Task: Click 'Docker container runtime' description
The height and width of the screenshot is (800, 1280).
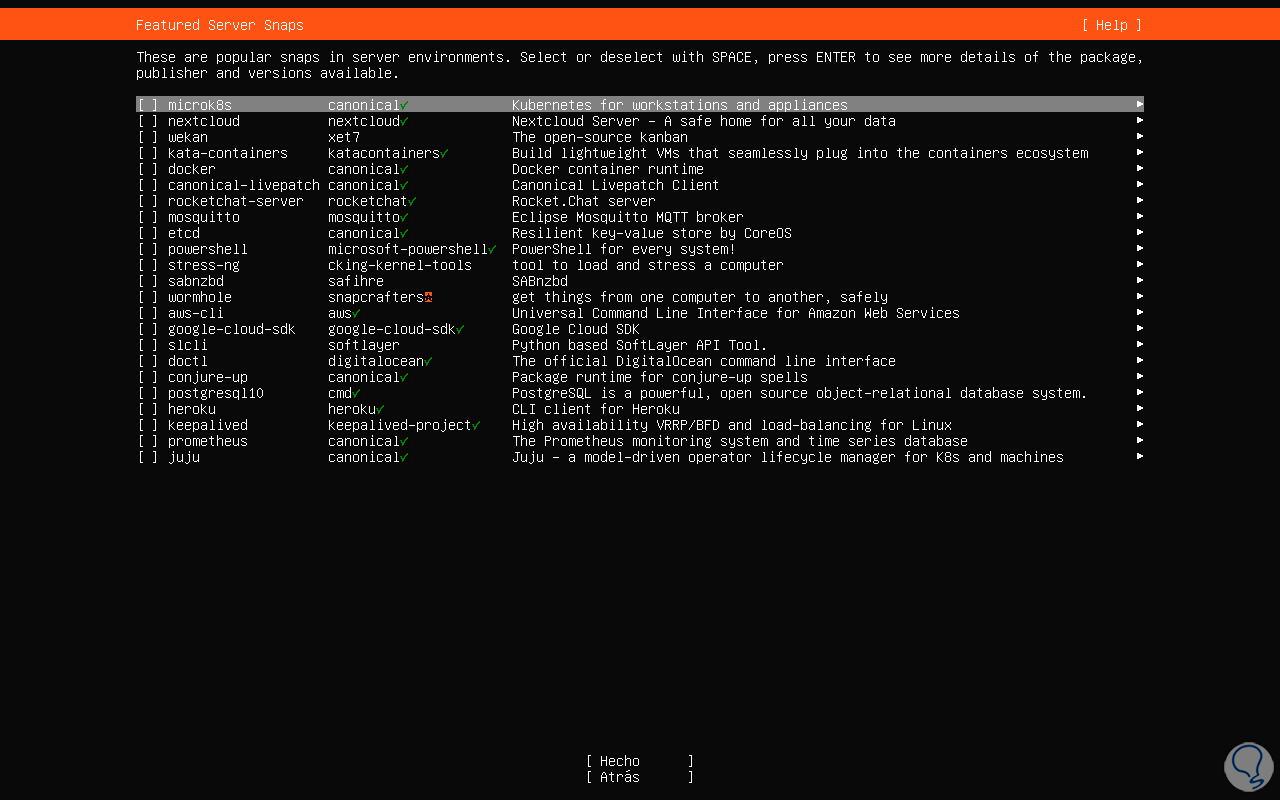Action: point(608,169)
